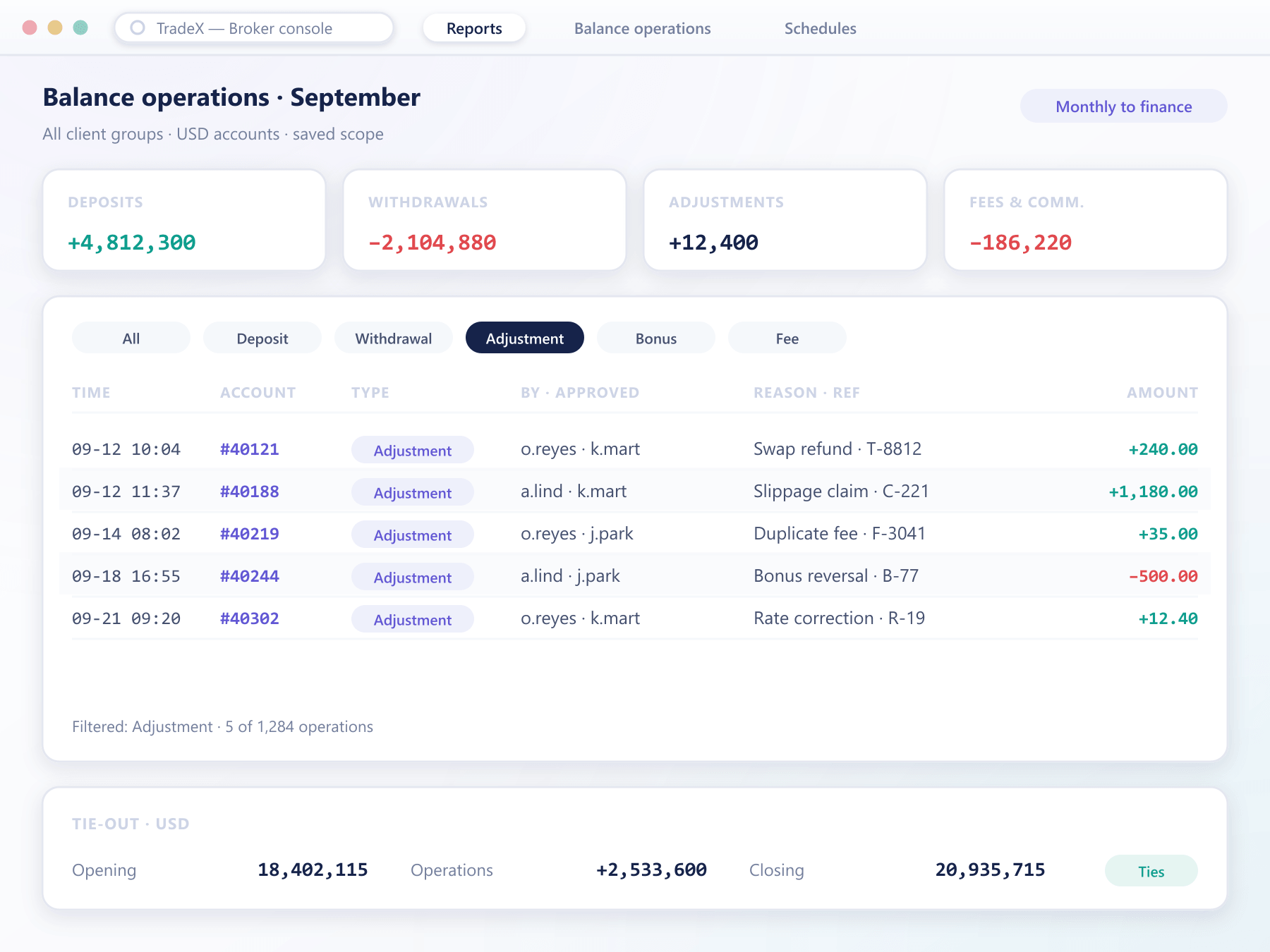The width and height of the screenshot is (1270, 952).
Task: Click the circle icon in the address bar
Action: (x=138, y=28)
